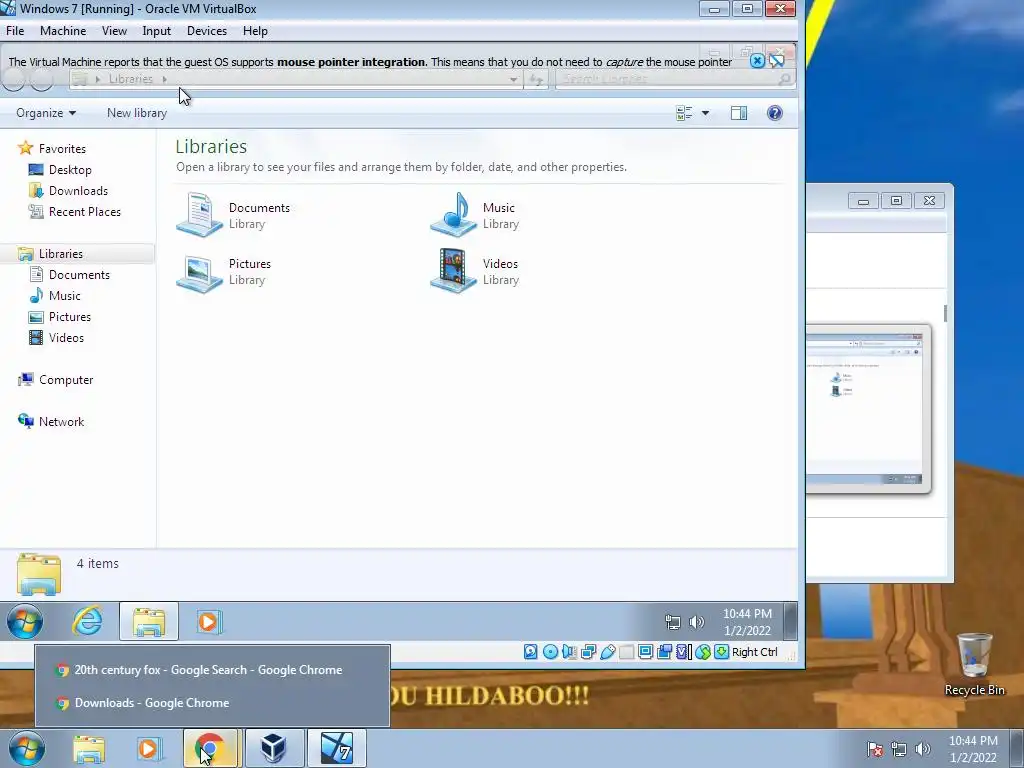Open Windows Media Player in guest taskbar

209,621
